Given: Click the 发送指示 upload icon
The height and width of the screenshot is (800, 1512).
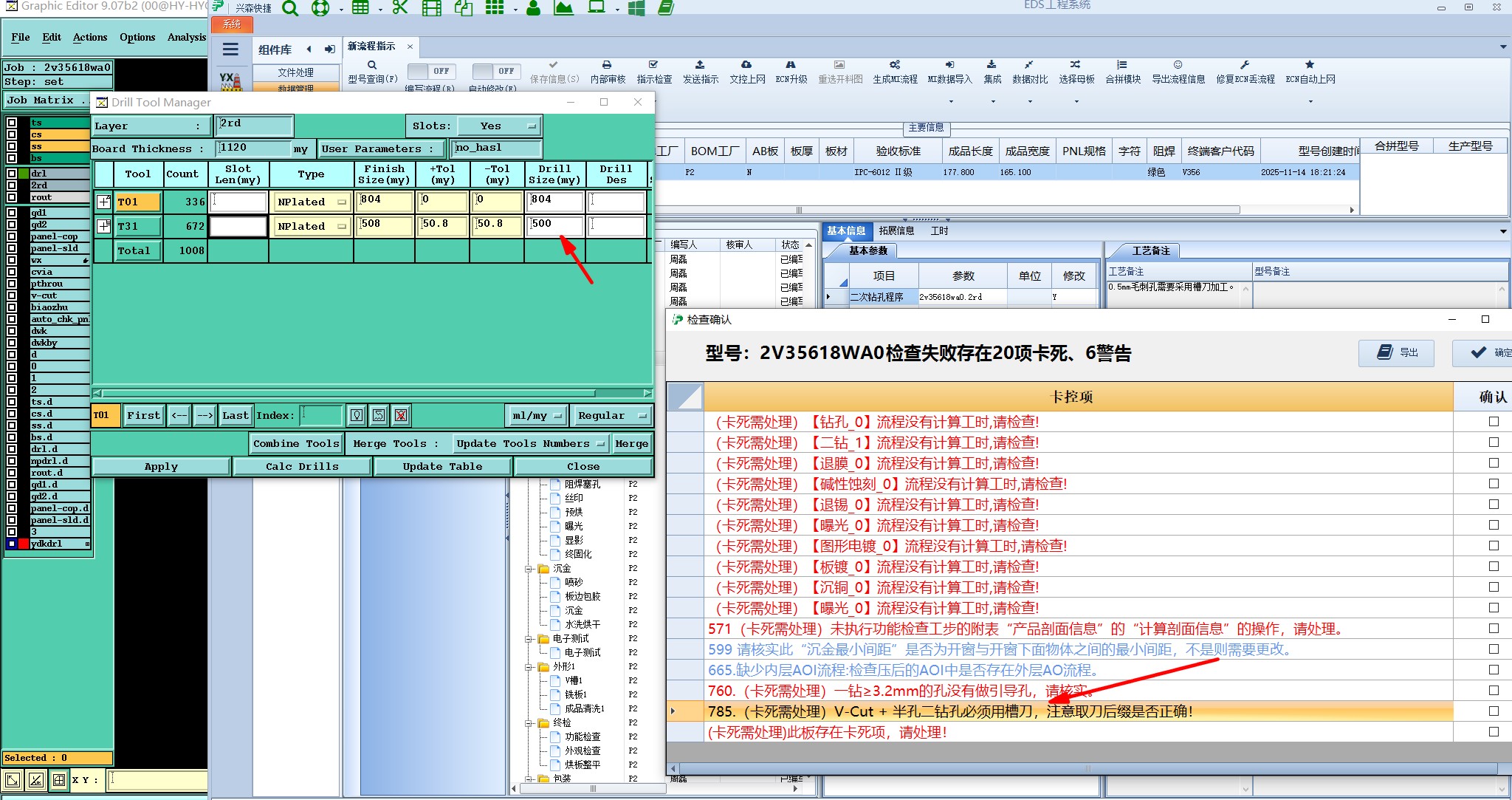Looking at the screenshot, I should tap(700, 66).
